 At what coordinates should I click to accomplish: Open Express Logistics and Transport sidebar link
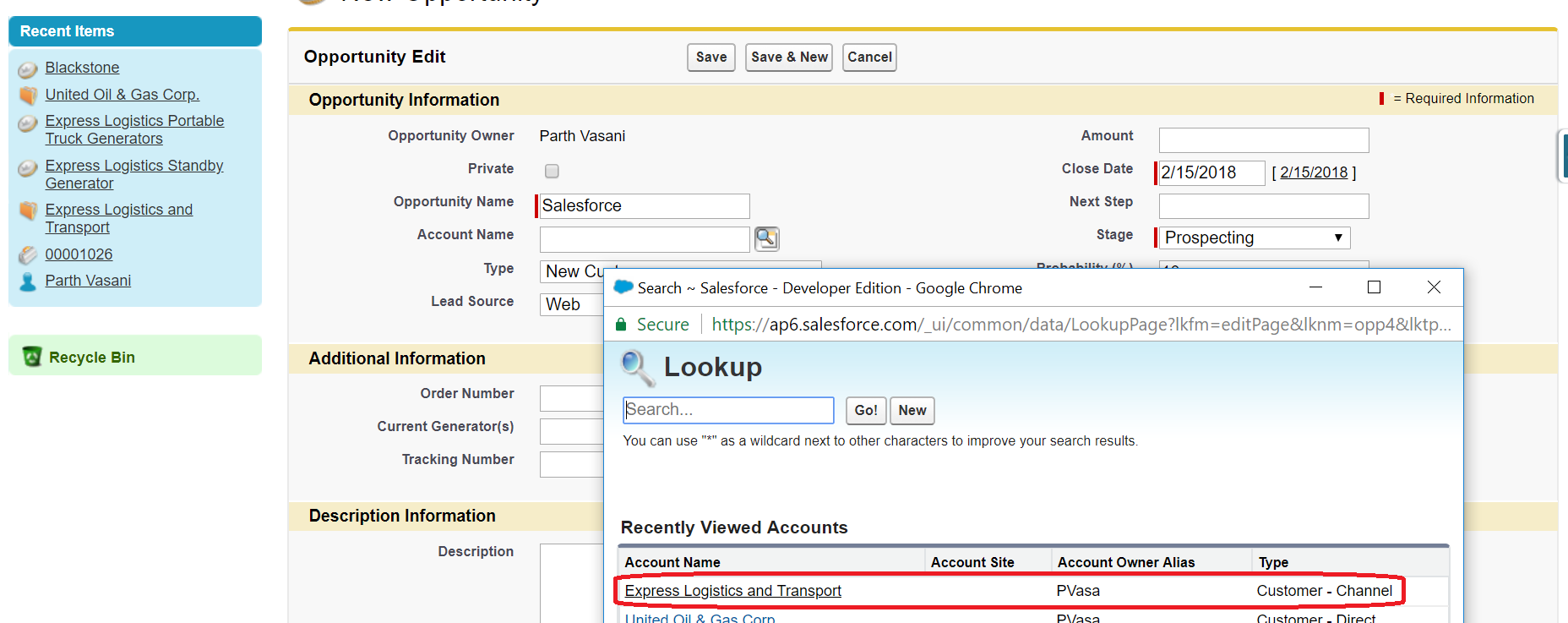click(119, 218)
